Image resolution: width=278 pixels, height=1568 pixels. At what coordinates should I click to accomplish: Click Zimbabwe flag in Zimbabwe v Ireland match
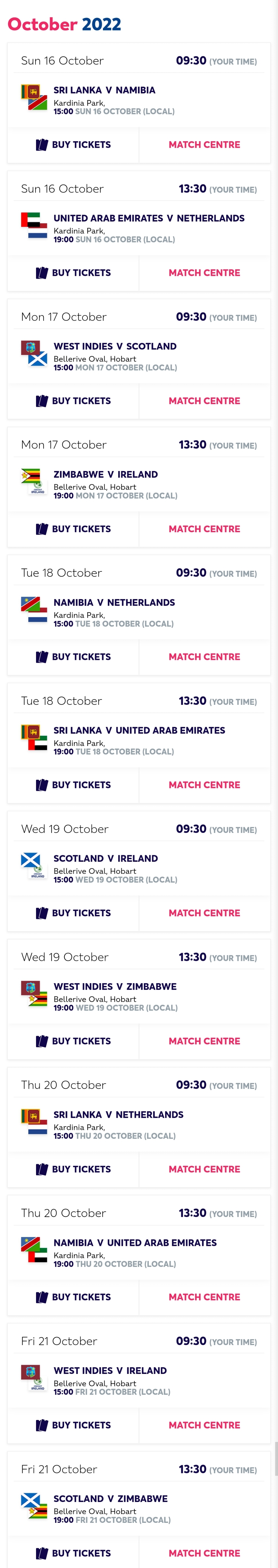tap(31, 476)
